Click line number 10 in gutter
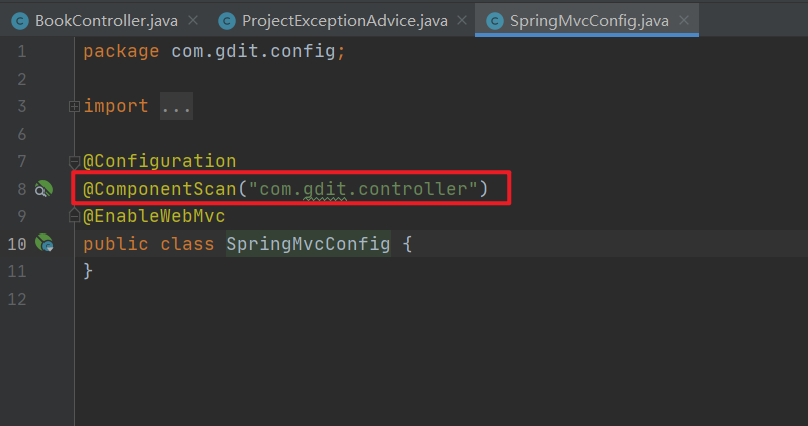The image size is (808, 426). (x=17, y=243)
